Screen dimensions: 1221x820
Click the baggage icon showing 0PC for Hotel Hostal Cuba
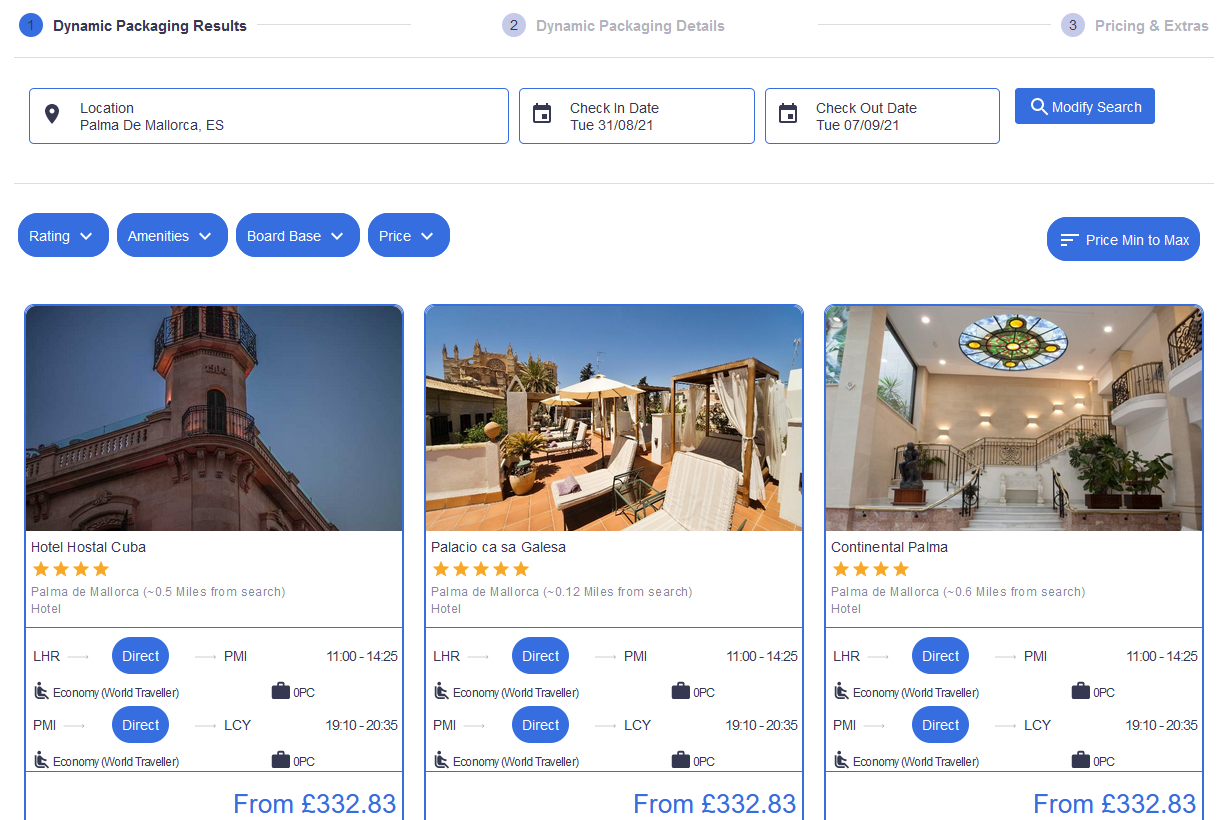[280, 691]
